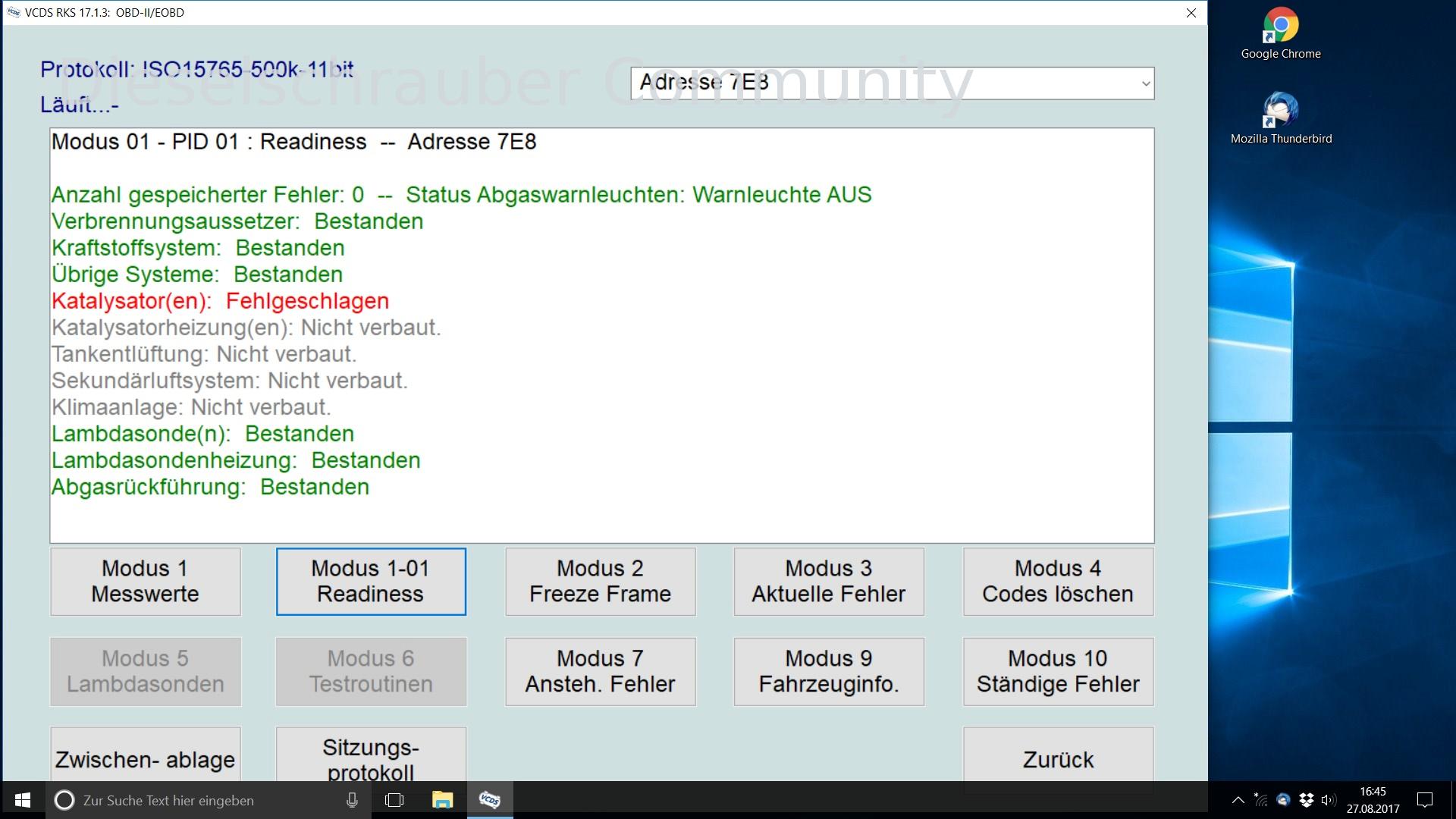Click Modus 4 Codes löschen button
The image size is (1456, 819).
point(1058,581)
